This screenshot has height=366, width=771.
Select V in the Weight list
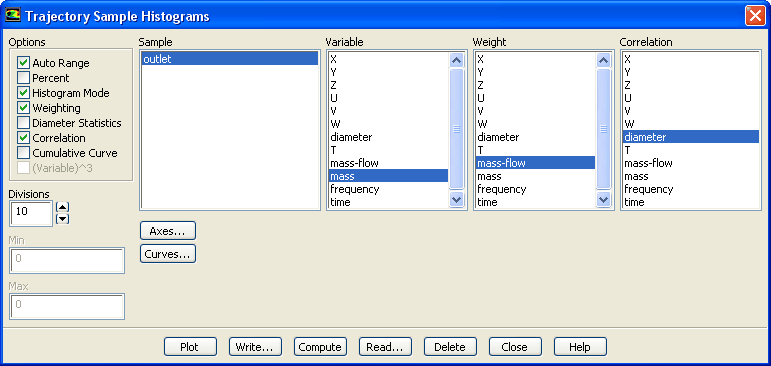[x=535, y=111]
